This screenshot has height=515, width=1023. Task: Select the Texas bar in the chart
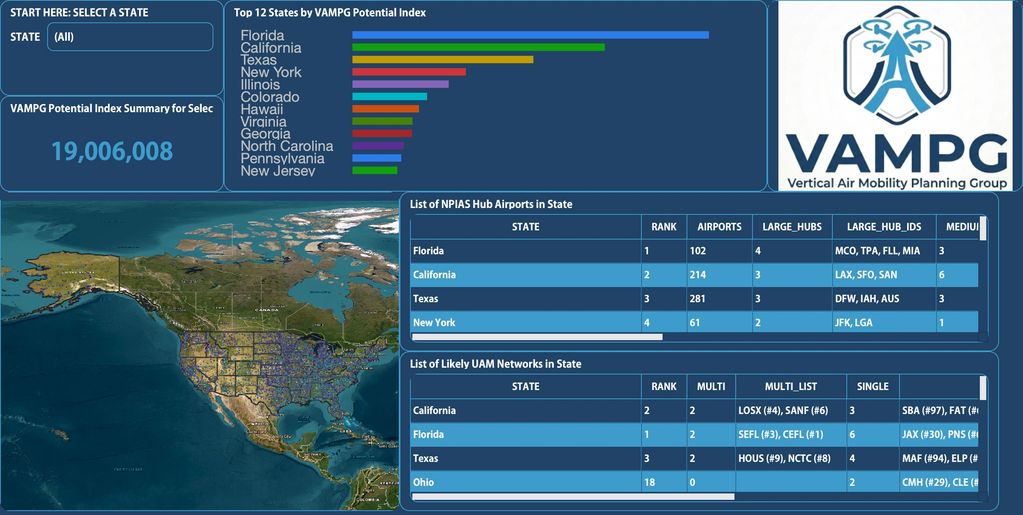pyautogui.click(x=442, y=59)
